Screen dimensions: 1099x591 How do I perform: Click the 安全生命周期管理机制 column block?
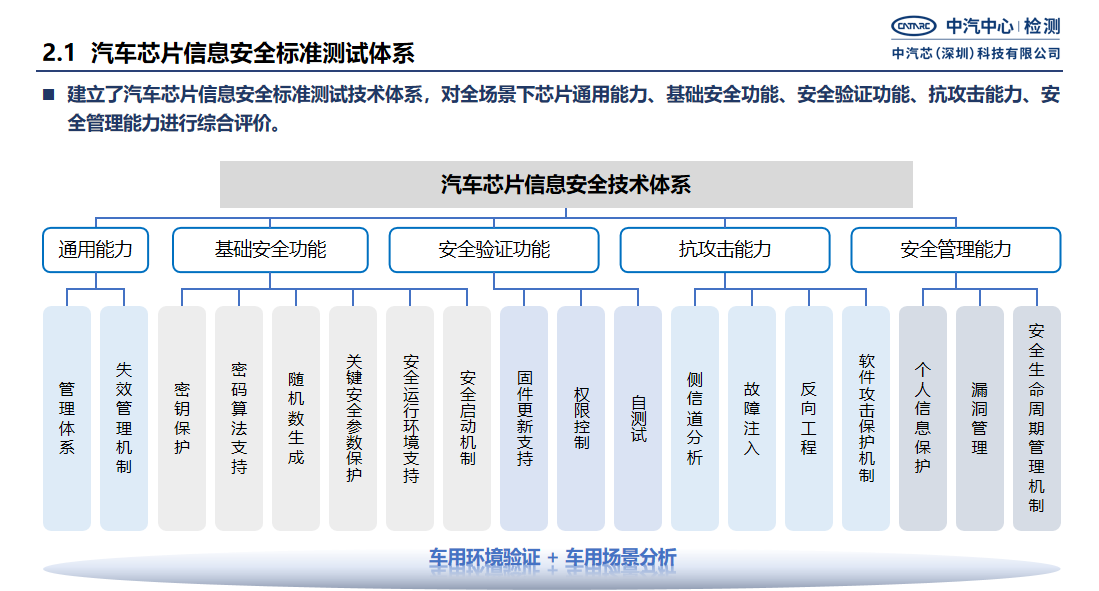point(1037,418)
